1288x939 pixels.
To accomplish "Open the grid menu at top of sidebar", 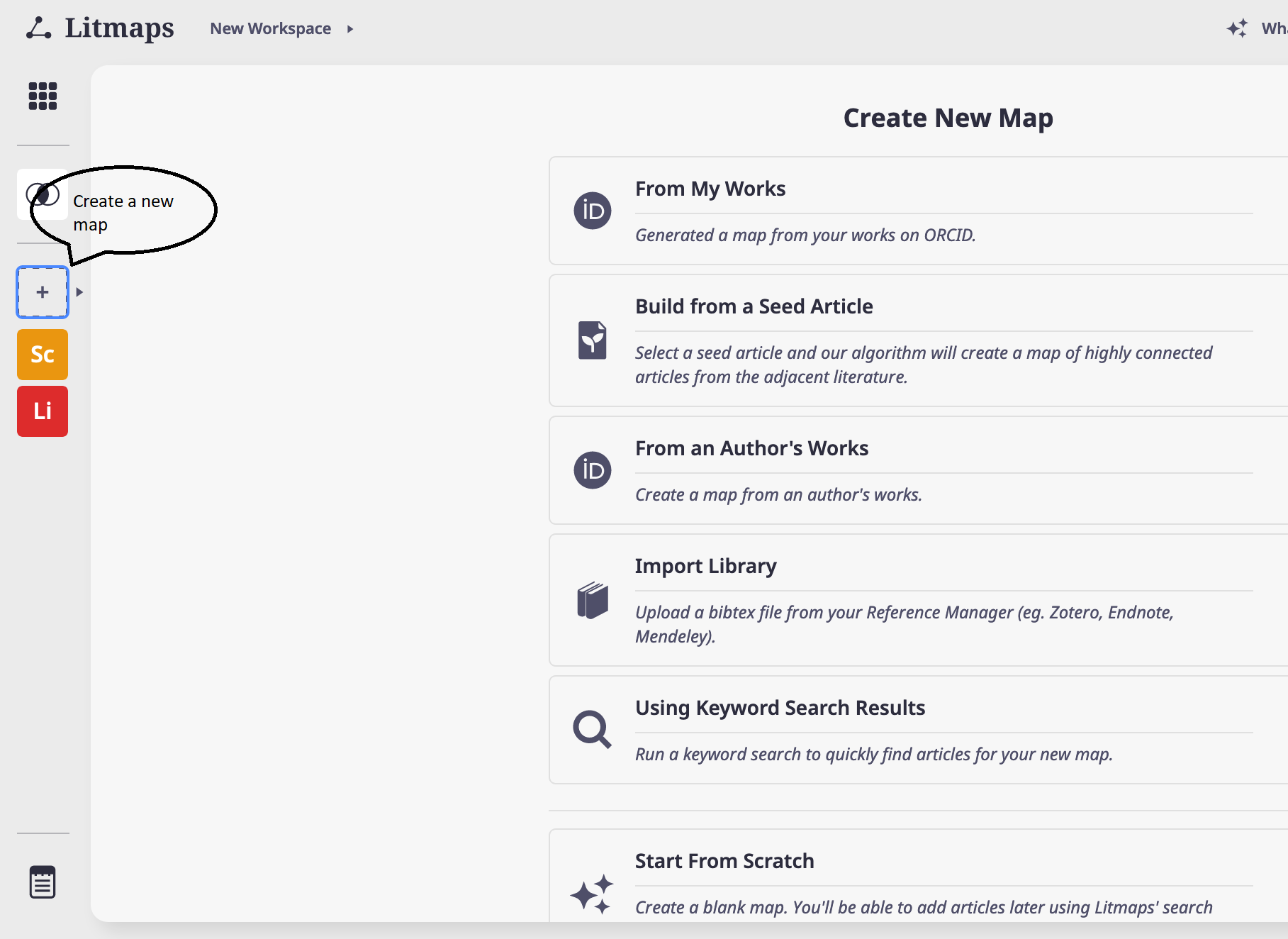I will click(43, 95).
